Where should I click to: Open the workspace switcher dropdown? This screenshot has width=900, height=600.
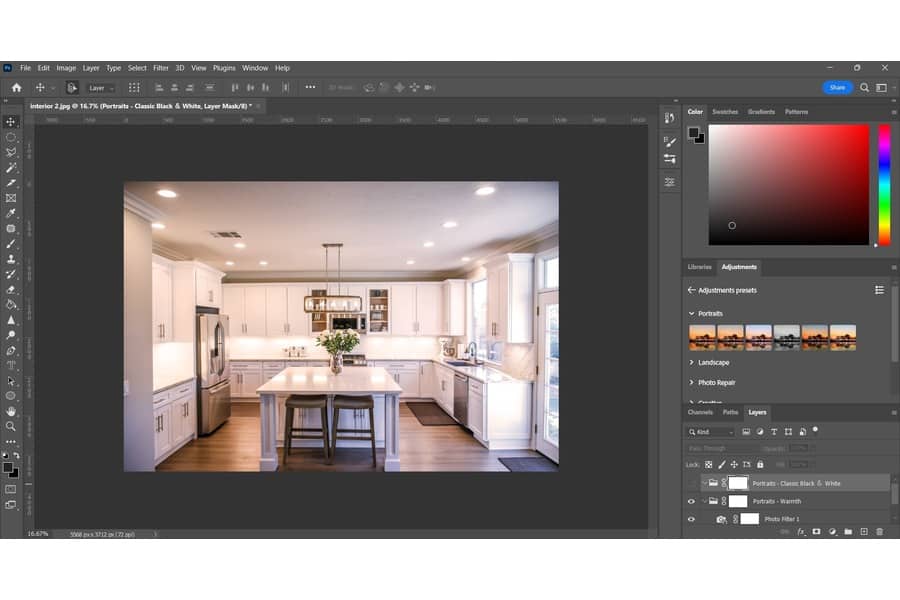(882, 87)
